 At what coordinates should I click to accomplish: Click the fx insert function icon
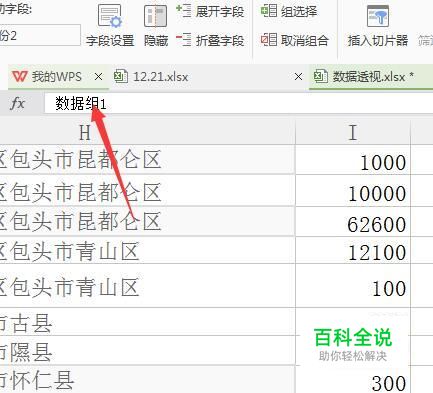(x=18, y=104)
